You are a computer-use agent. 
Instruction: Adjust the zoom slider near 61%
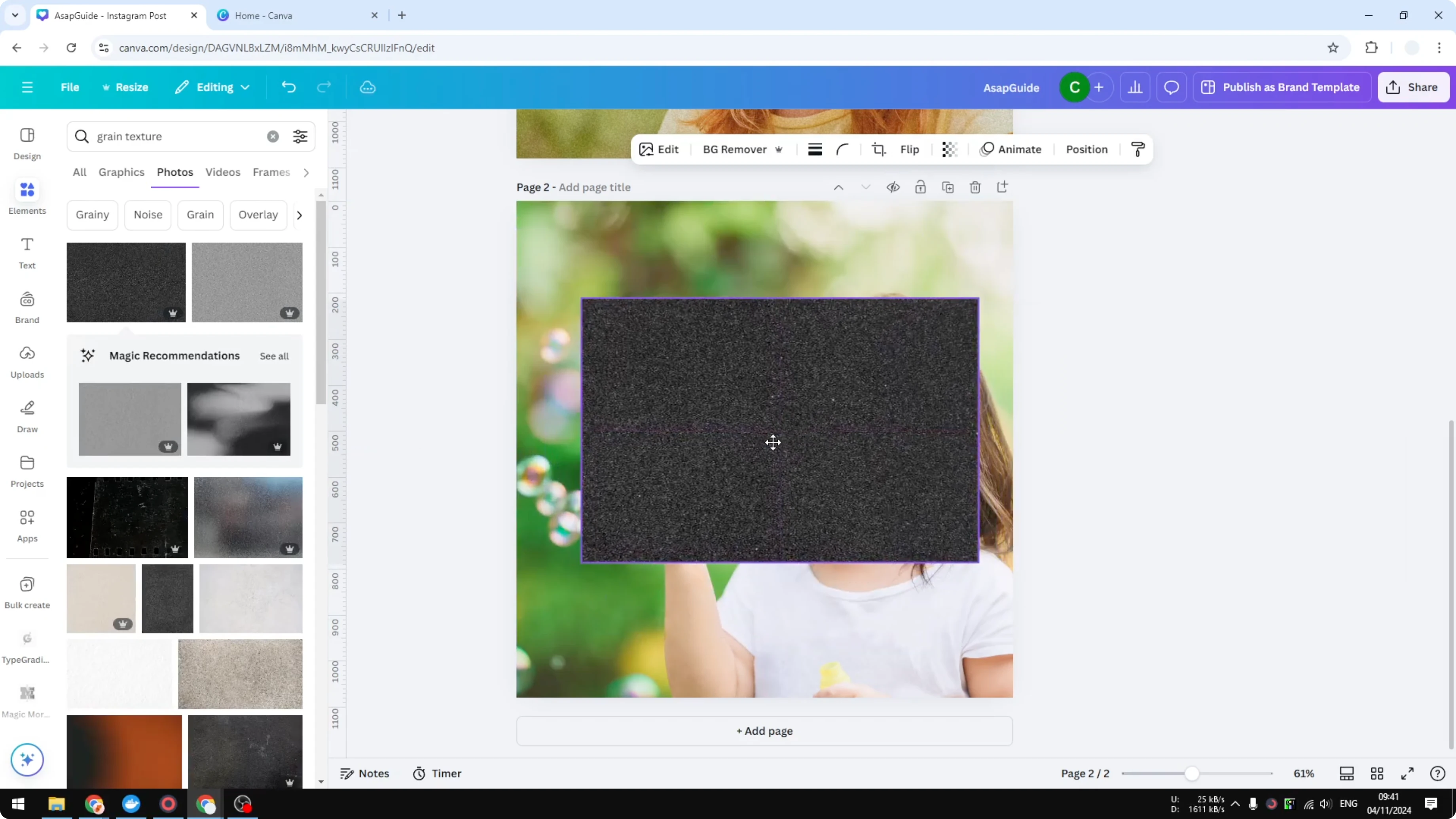1192,773
